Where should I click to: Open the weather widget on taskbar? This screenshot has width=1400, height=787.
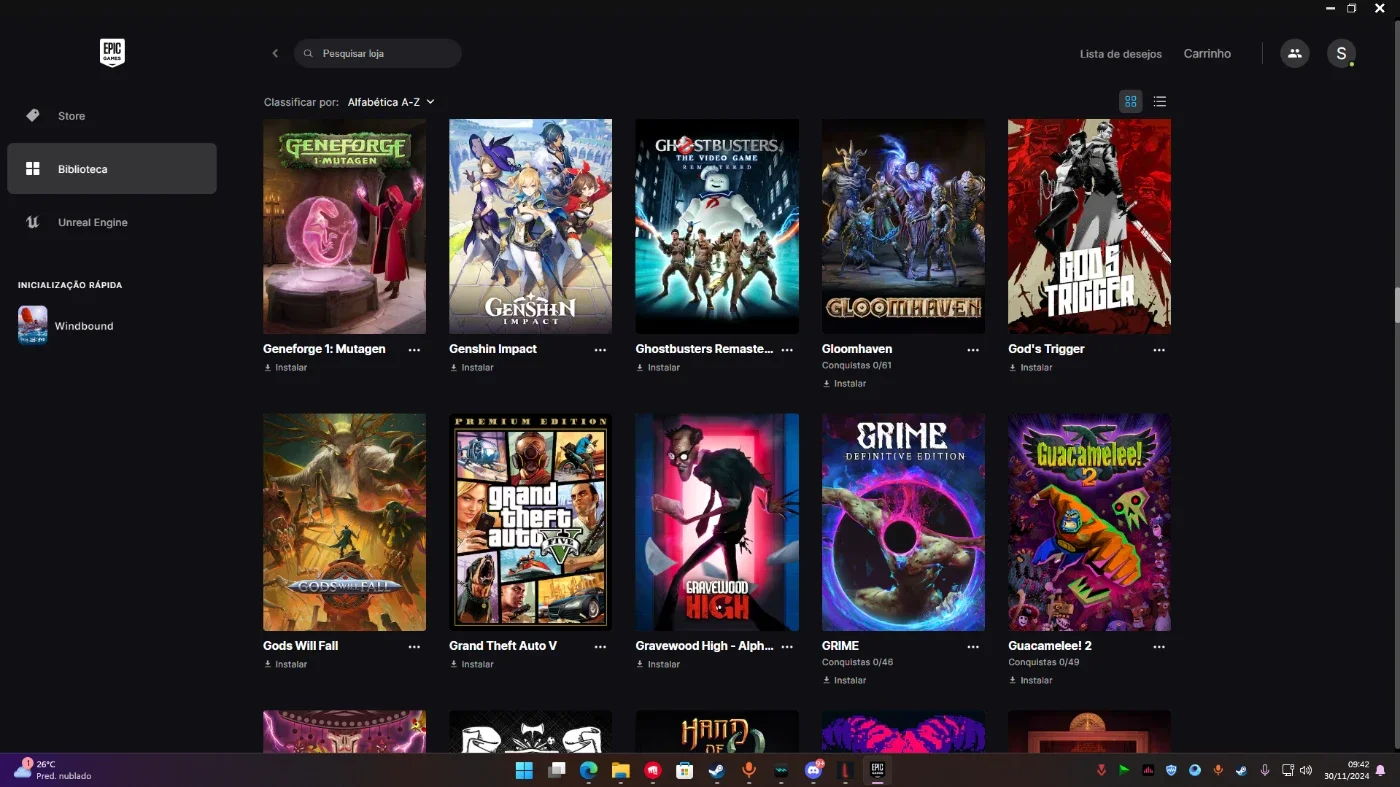(x=52, y=770)
